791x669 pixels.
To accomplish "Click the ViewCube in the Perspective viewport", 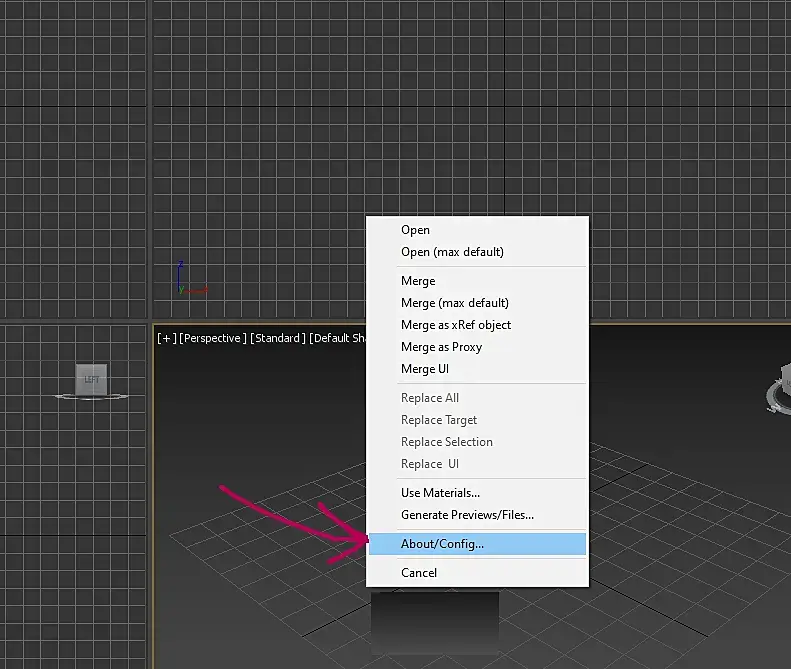I will pyautogui.click(x=780, y=388).
